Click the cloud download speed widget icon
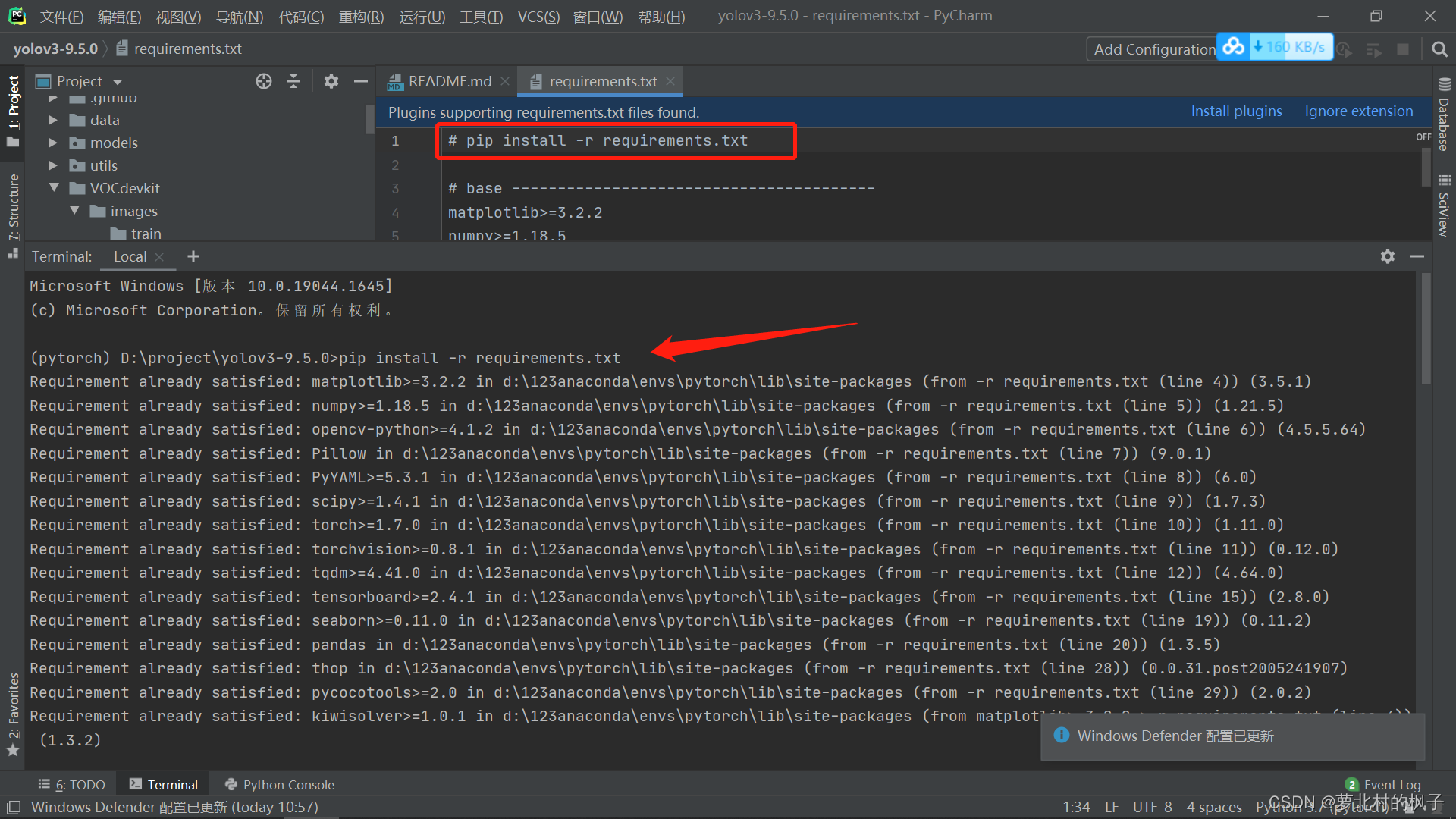 point(1234,47)
